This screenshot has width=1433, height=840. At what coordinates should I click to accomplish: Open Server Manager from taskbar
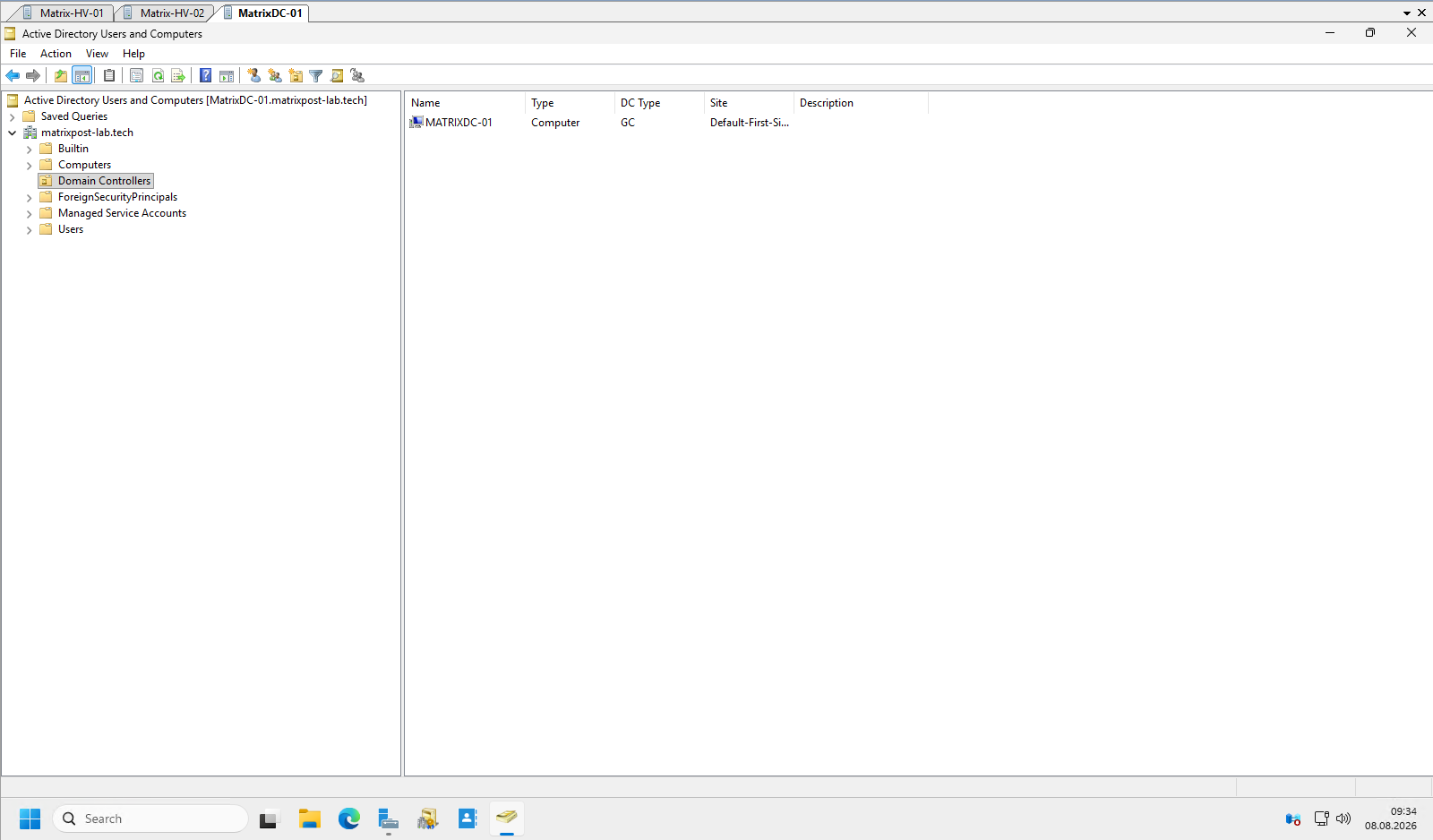[388, 819]
